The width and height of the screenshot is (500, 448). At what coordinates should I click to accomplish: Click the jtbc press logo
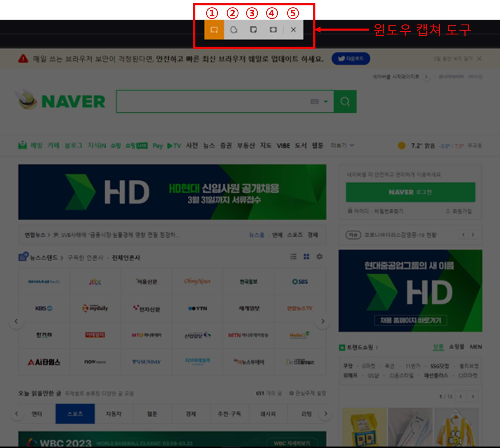coord(95,282)
